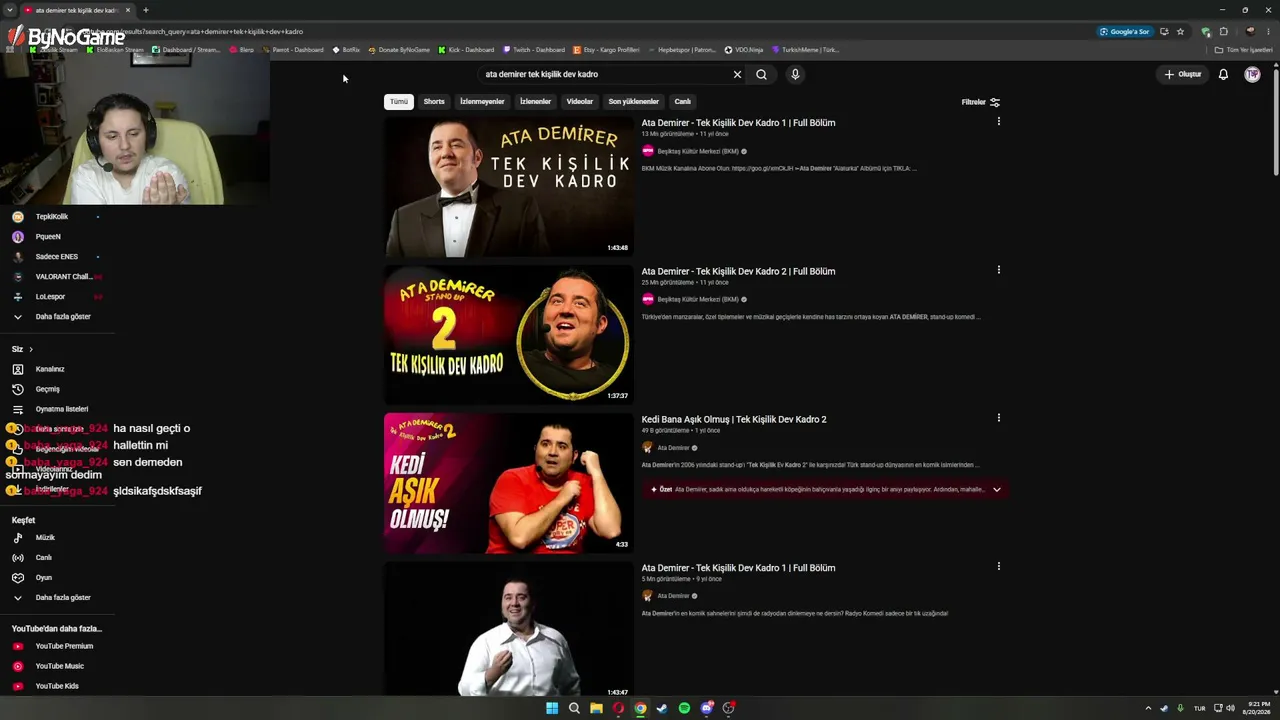This screenshot has width=1280, height=720.
Task: Open the PqueeN subscription
Action: coord(48,237)
